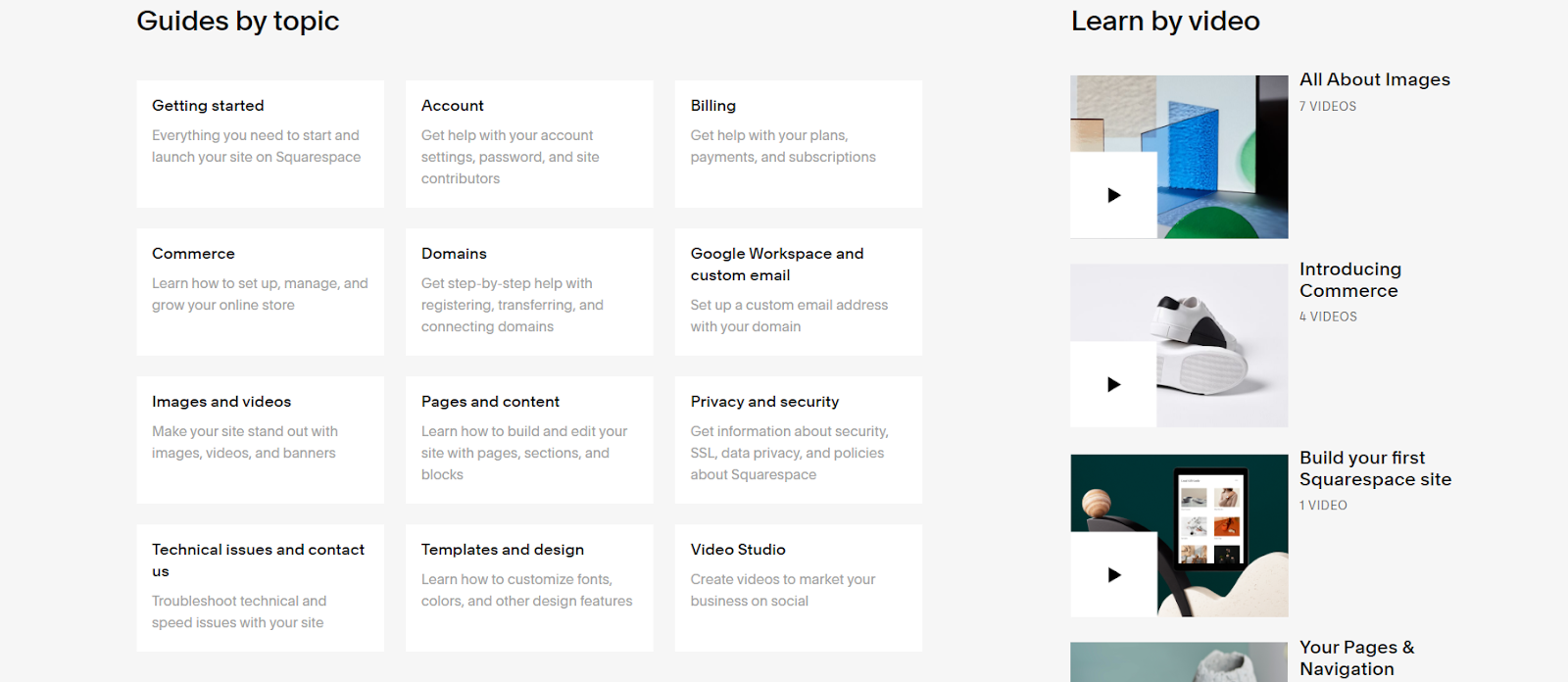This screenshot has height=682, width=1568.
Task: Click the All About Images title
Action: tap(1375, 79)
